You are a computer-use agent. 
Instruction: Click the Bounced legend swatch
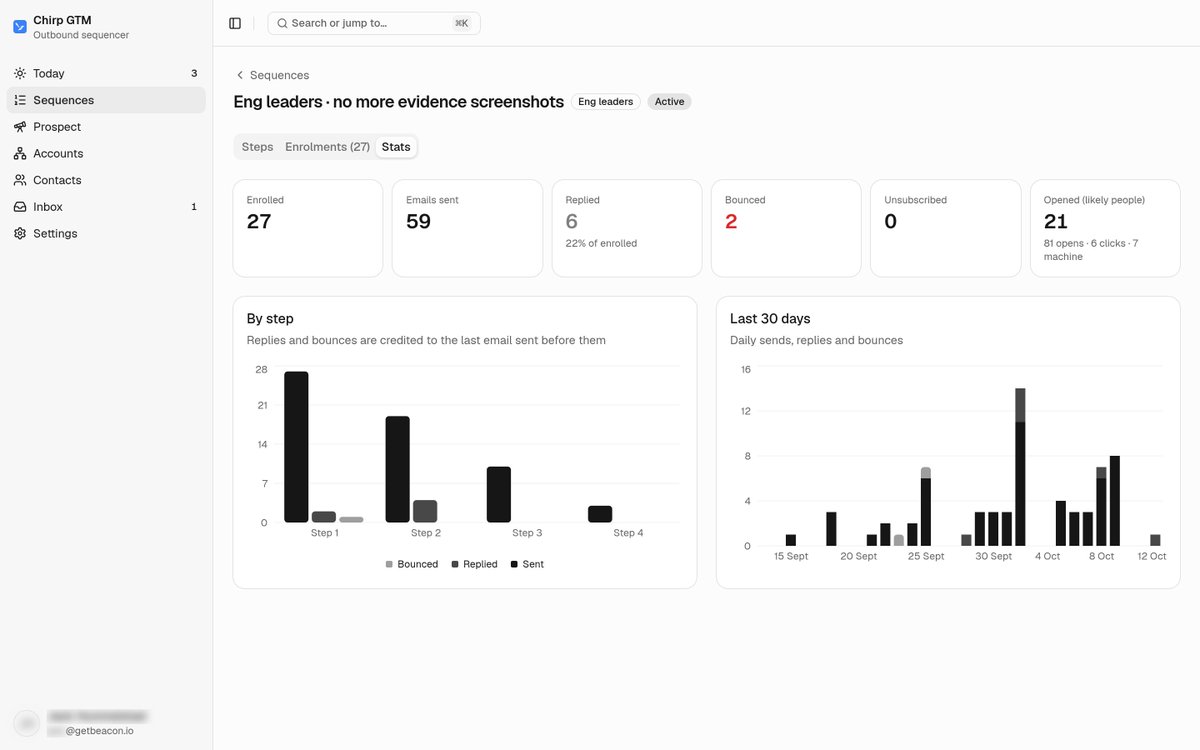pos(389,565)
